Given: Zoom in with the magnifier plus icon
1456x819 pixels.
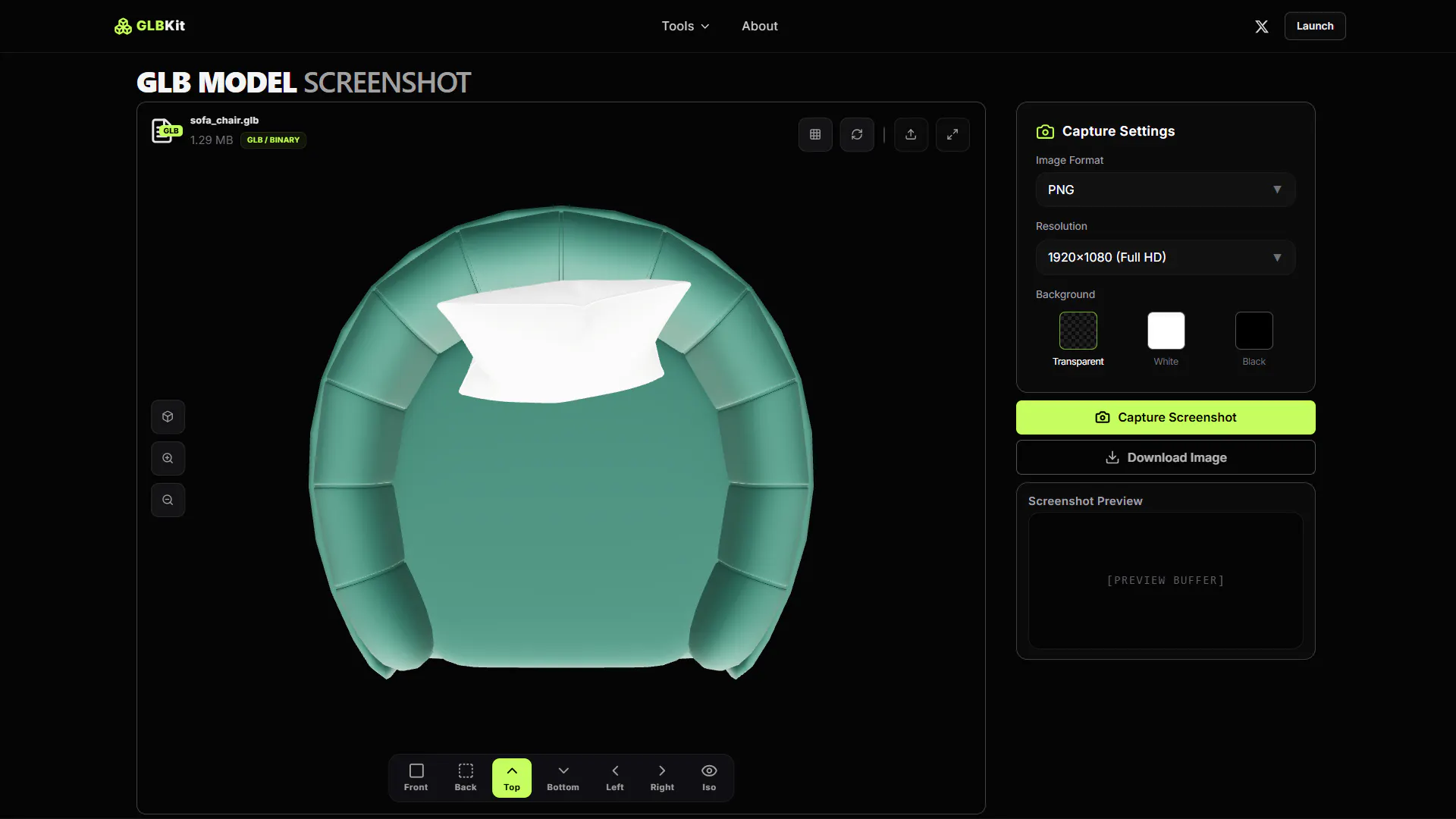Looking at the screenshot, I should click(x=168, y=458).
